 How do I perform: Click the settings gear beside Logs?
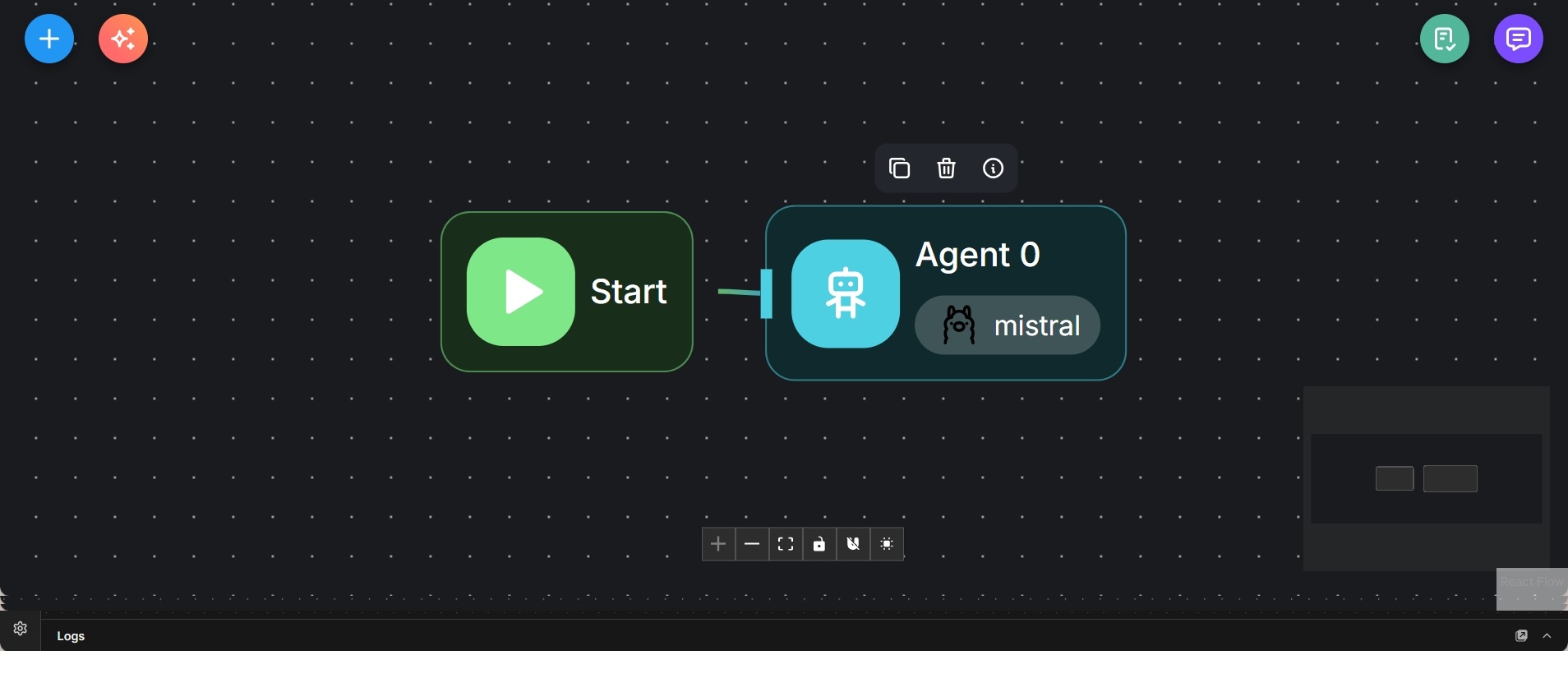(x=21, y=630)
